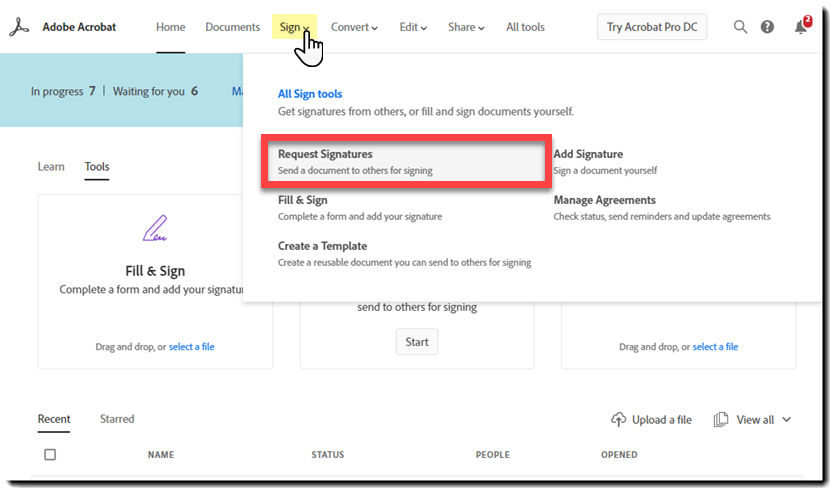This screenshot has width=830, height=488.
Task: Expand the Convert dropdown menu
Action: [354, 27]
